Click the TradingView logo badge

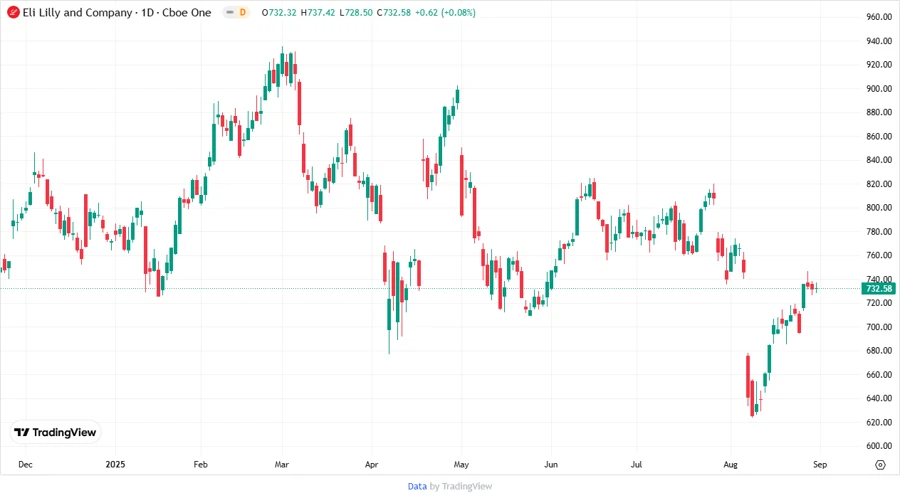(56, 433)
